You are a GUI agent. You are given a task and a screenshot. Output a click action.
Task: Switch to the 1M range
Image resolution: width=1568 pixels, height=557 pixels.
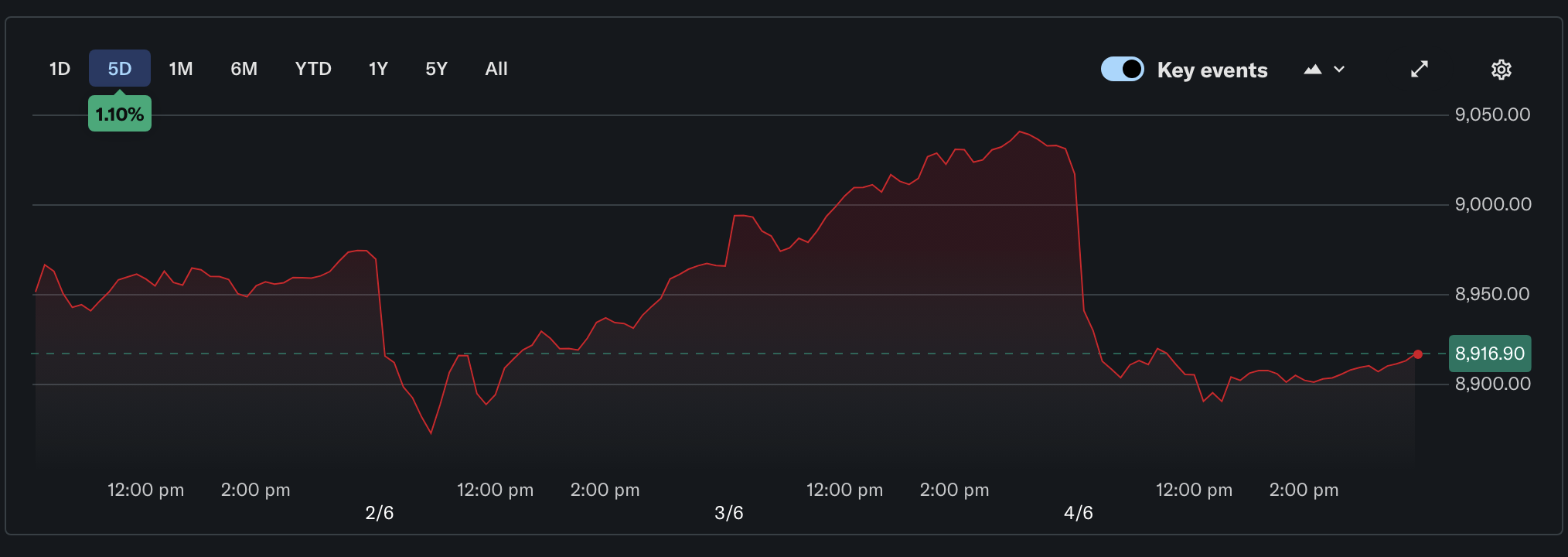coord(181,69)
